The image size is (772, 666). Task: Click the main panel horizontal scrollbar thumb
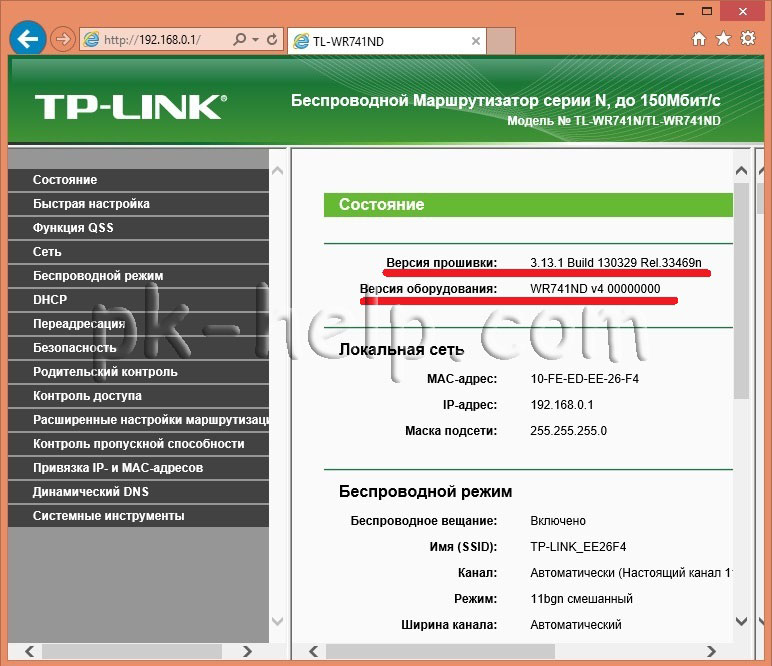click(x=440, y=651)
